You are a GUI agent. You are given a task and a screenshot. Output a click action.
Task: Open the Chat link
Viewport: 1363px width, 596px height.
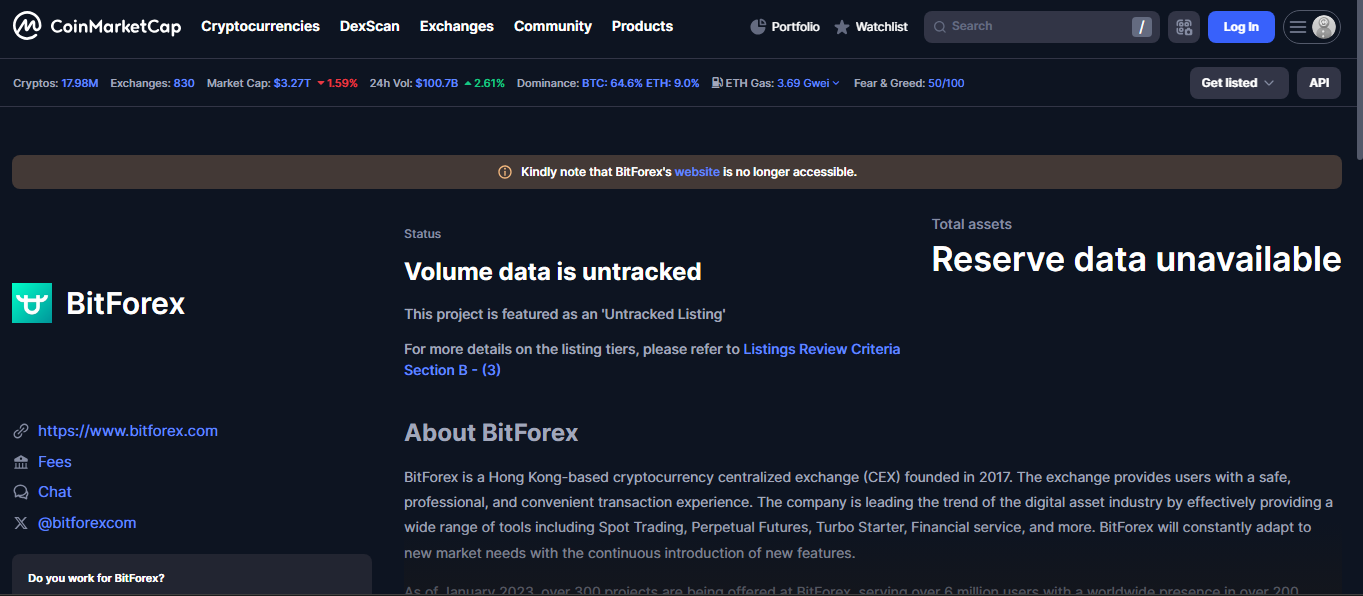pos(55,492)
